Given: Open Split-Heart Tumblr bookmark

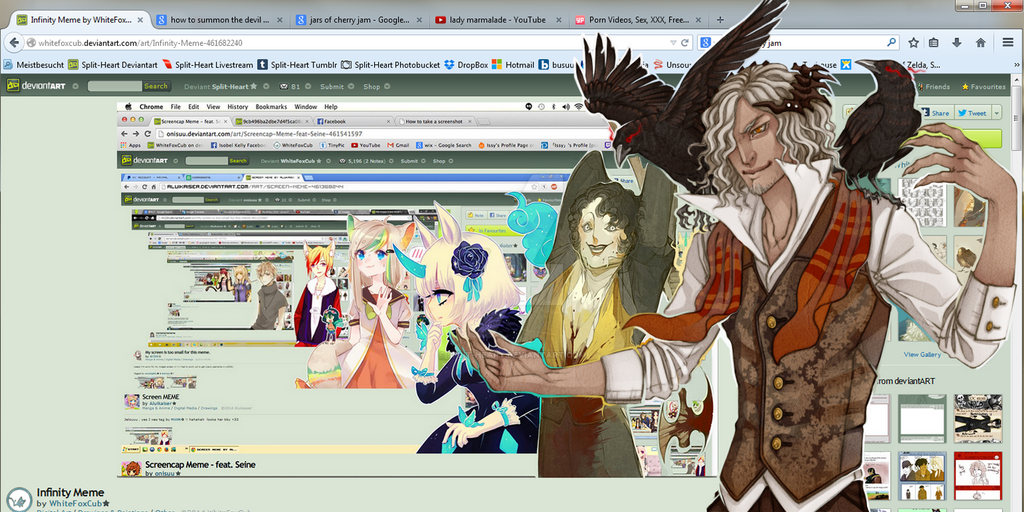Looking at the screenshot, I should pos(296,65).
